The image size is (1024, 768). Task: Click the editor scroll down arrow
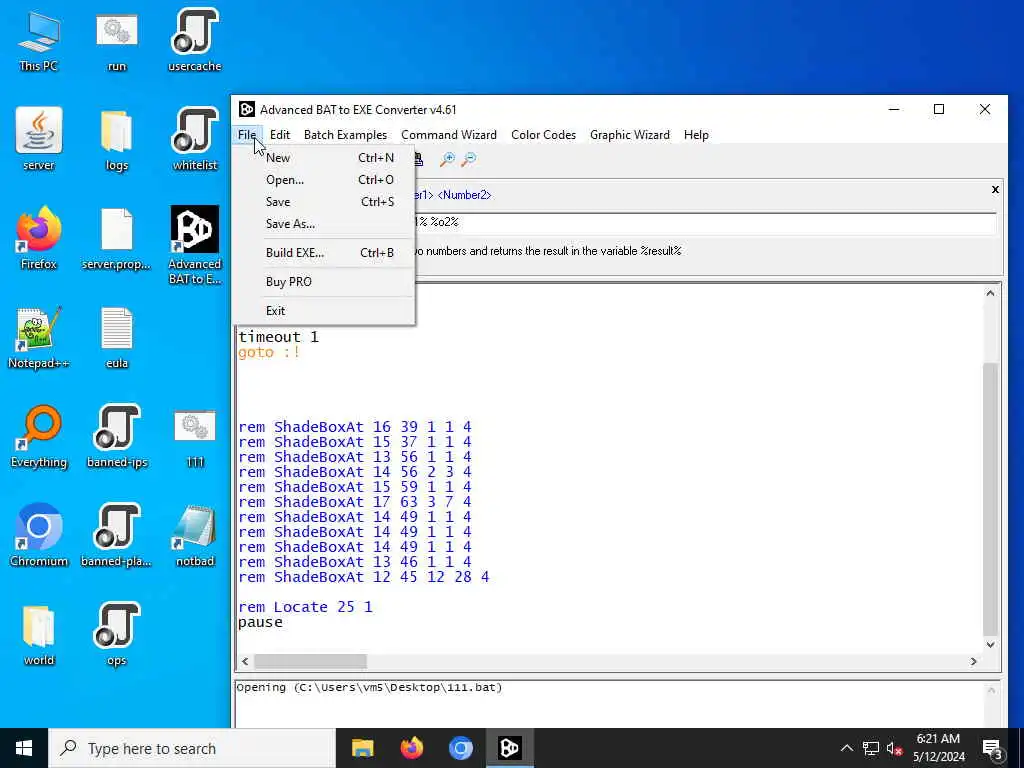click(990, 645)
